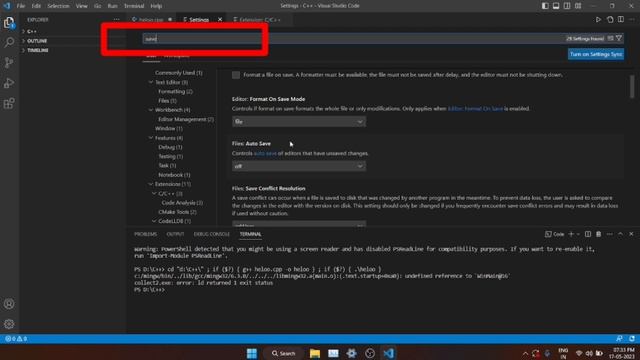Close the Settings editor tab
Image resolution: width=640 pixels, height=360 pixels.
(220, 20)
